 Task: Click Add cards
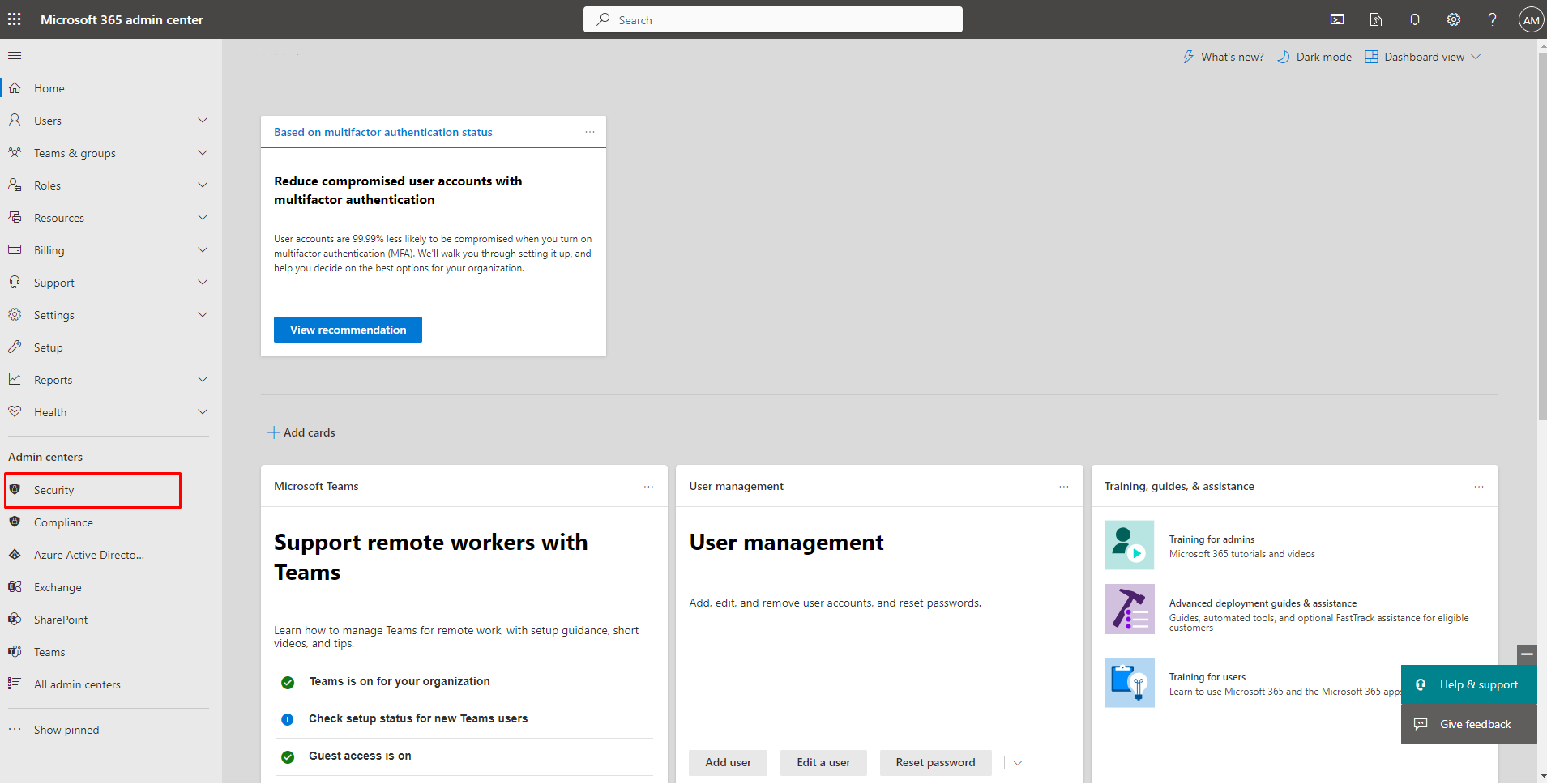click(301, 432)
